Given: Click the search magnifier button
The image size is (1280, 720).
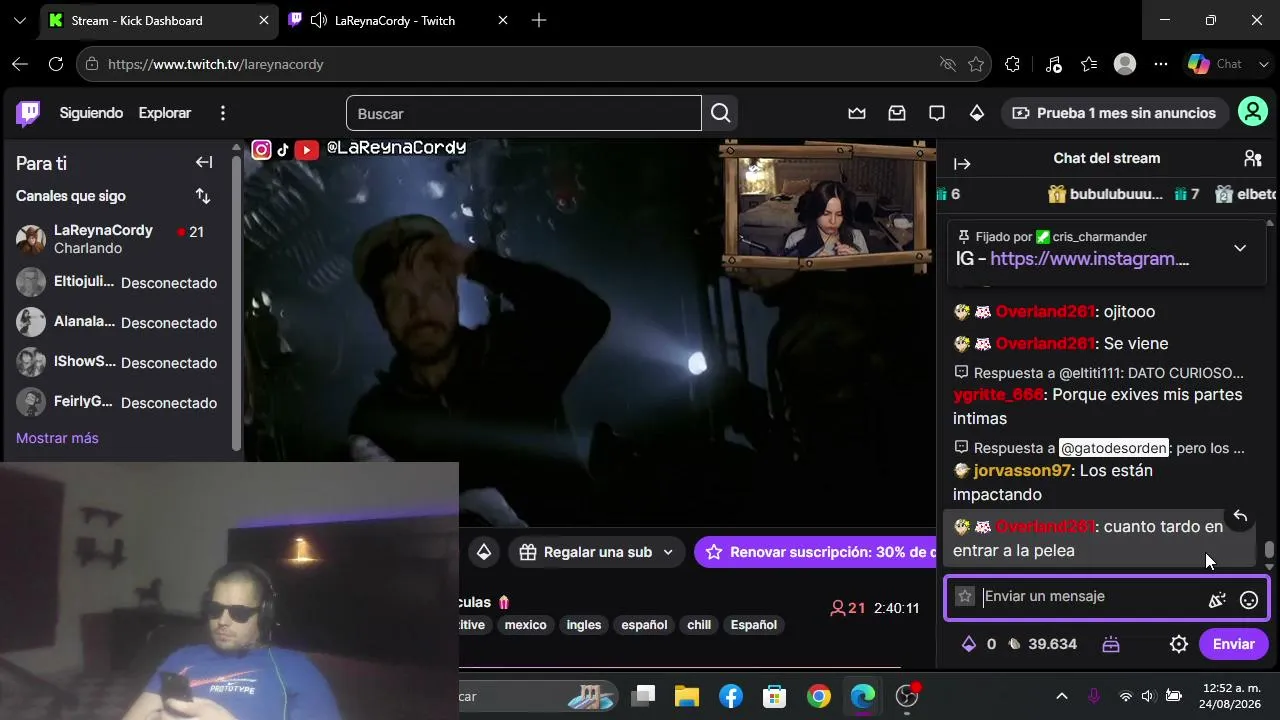Looking at the screenshot, I should tap(720, 113).
